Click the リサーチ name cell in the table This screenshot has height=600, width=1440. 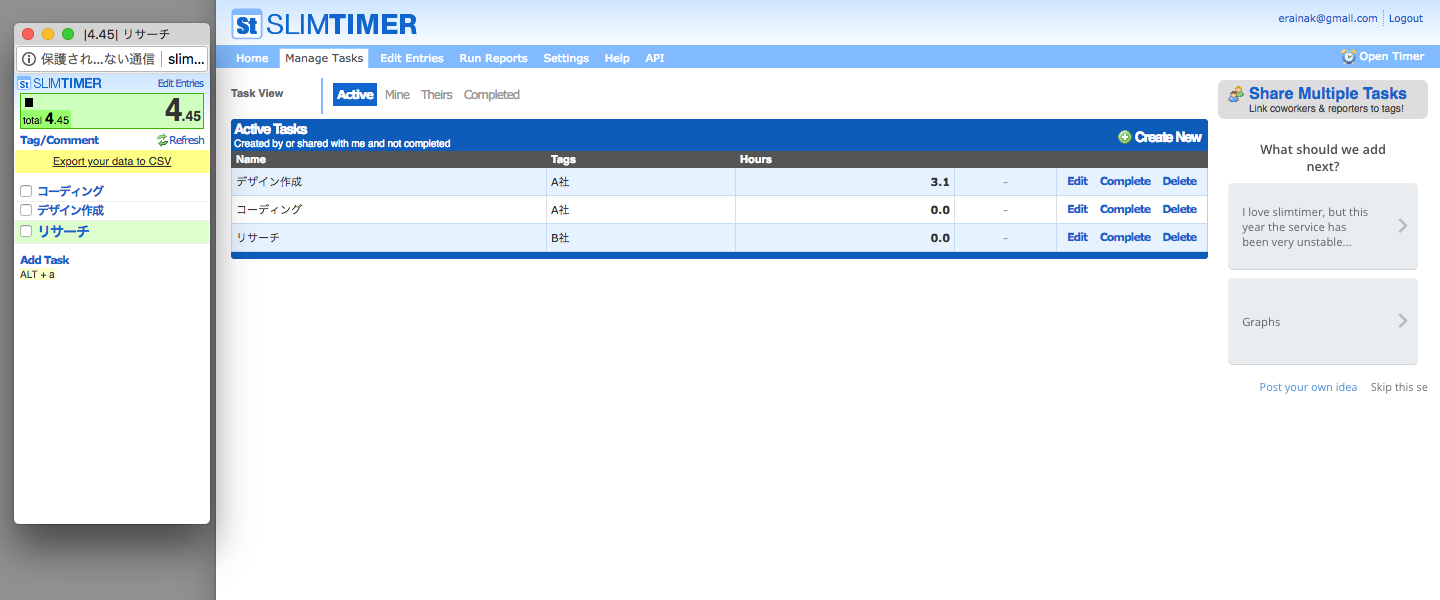[x=389, y=238]
